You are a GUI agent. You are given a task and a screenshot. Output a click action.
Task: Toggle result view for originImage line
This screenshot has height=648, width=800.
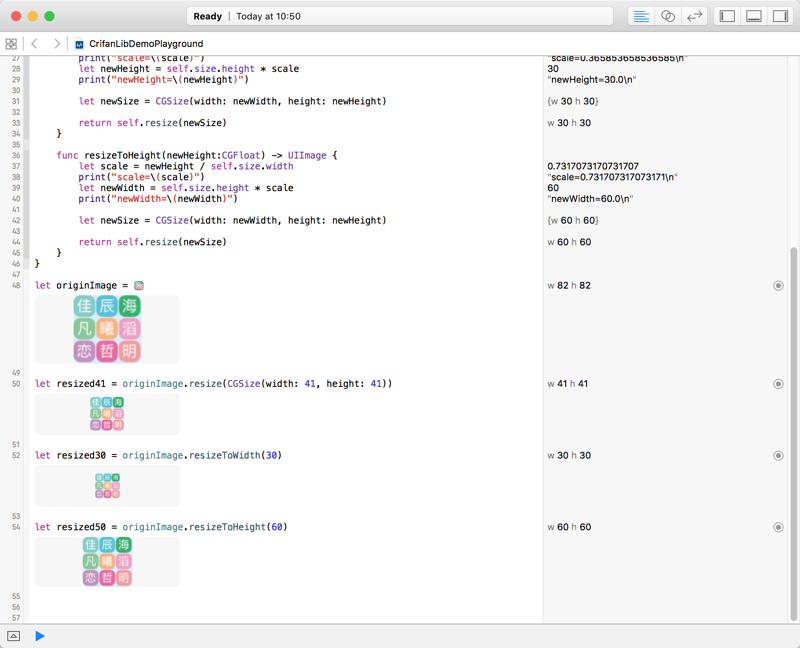[x=778, y=286]
